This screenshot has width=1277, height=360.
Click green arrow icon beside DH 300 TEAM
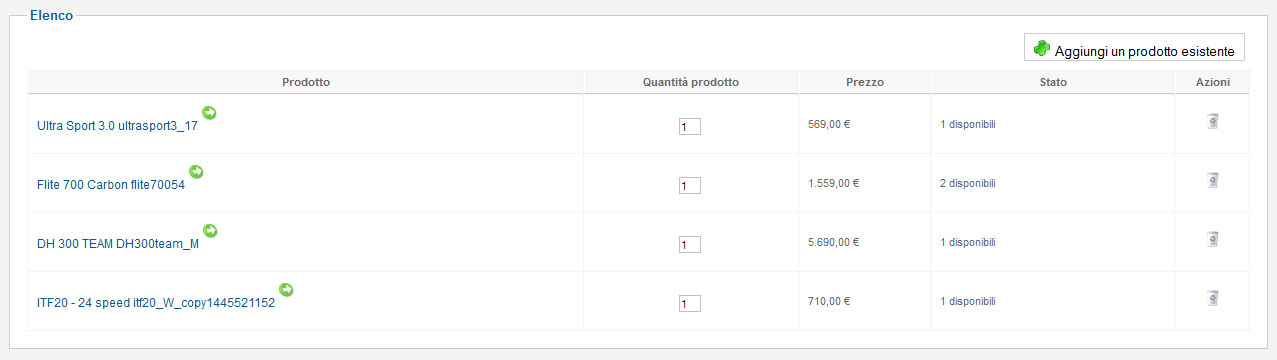click(x=210, y=231)
